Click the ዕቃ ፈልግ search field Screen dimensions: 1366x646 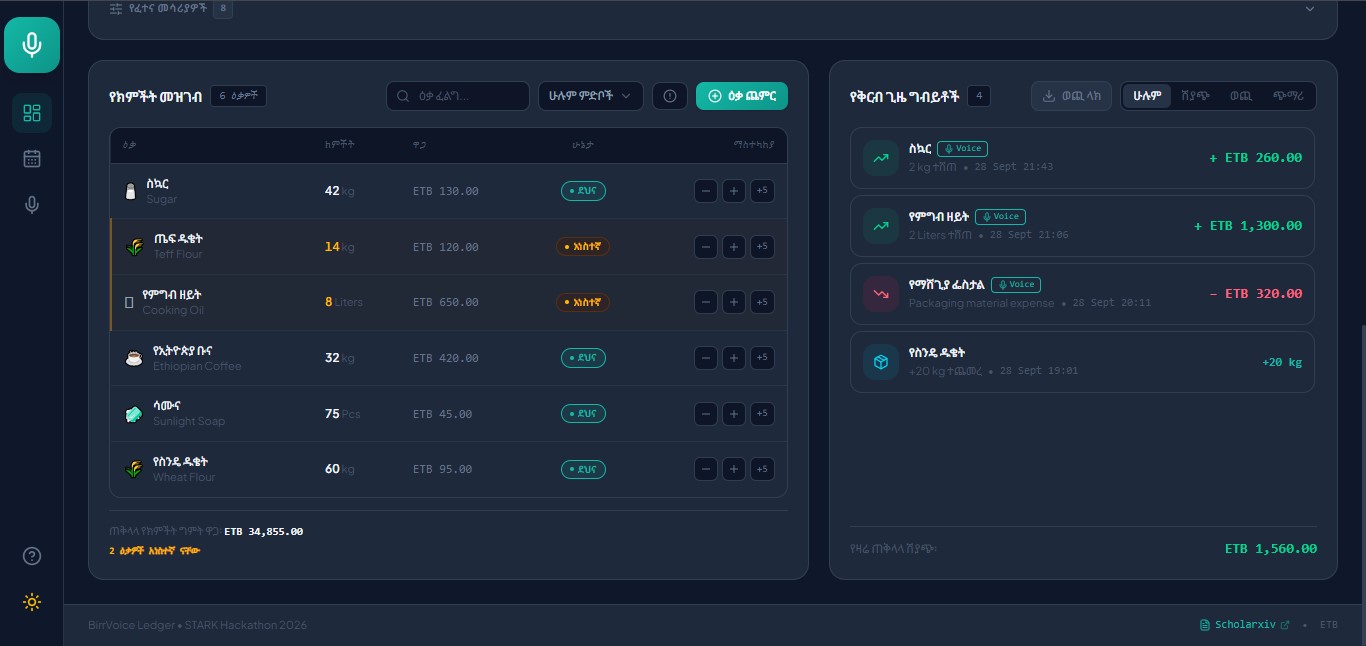458,96
